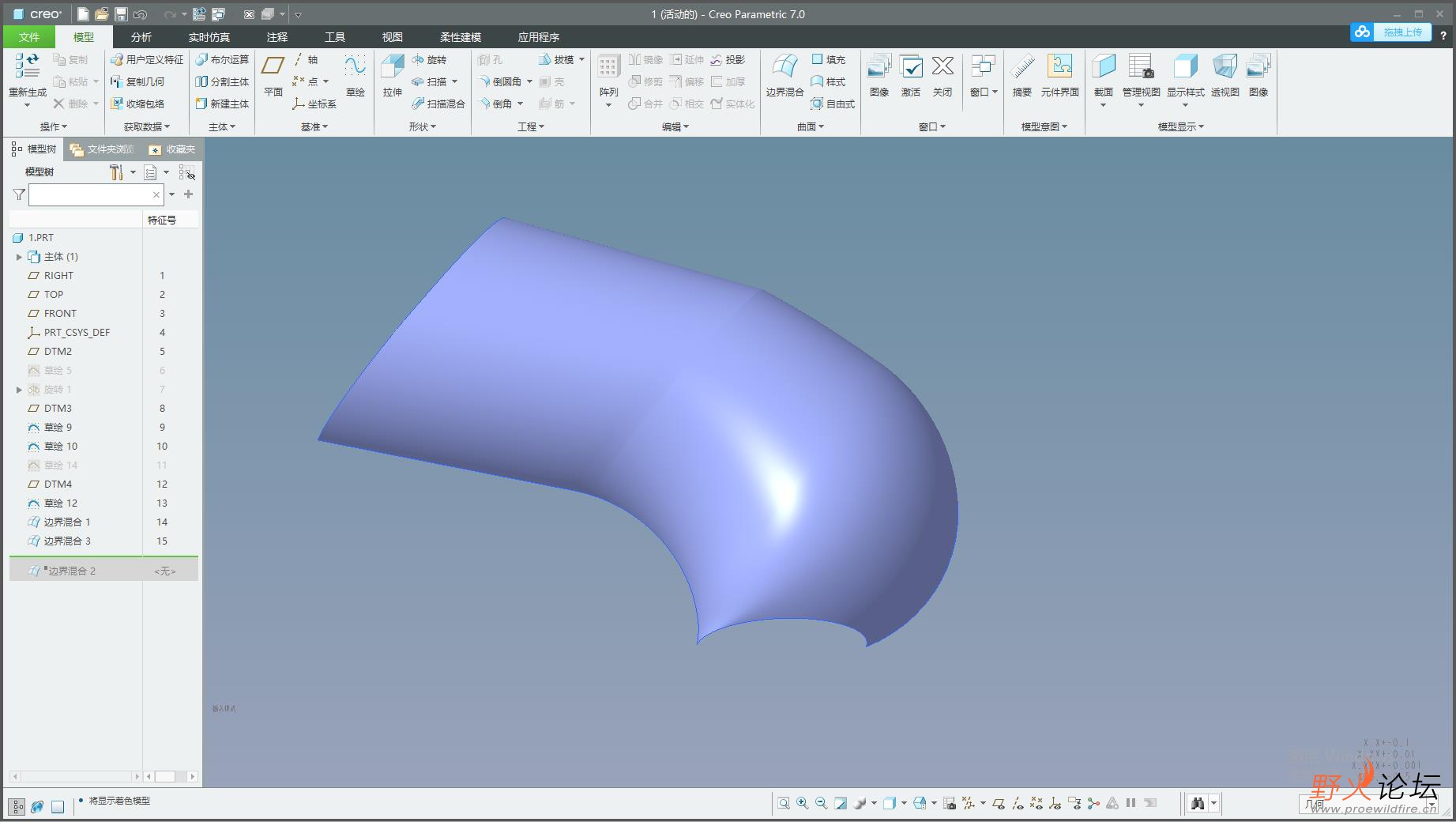Select the Freestyle (自由式) tool

click(x=833, y=104)
